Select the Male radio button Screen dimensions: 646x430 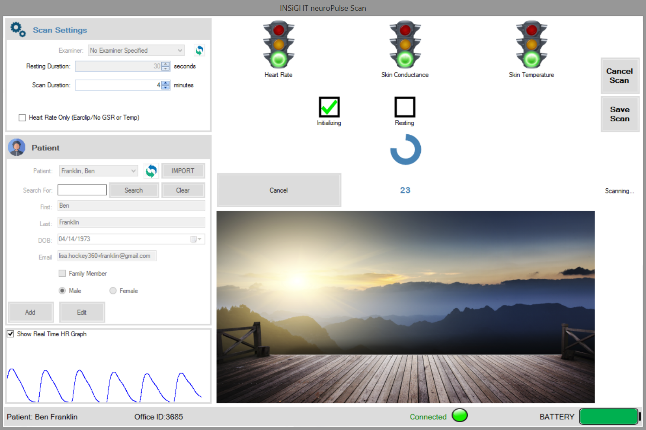[62, 290]
